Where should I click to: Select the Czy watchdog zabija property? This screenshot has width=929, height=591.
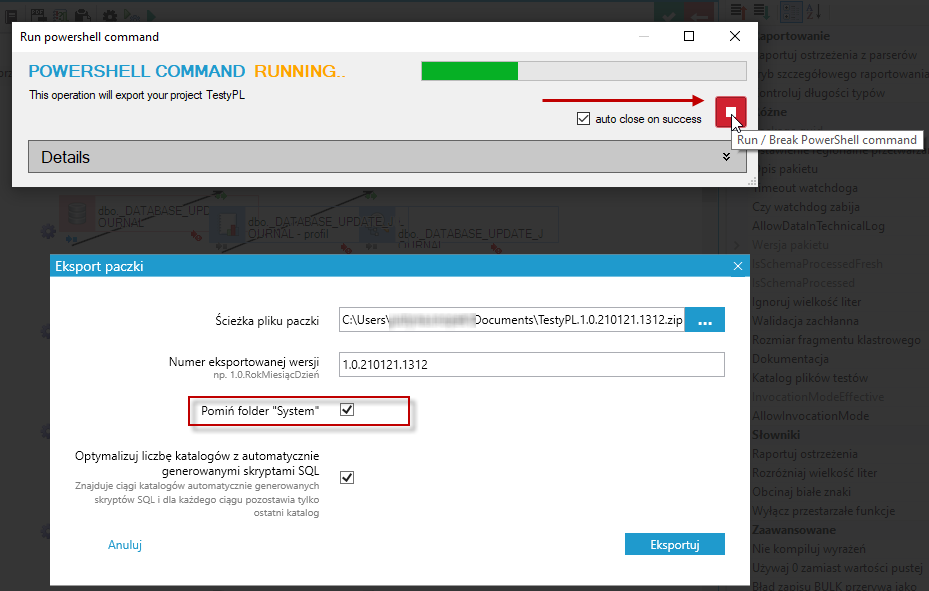tap(806, 207)
